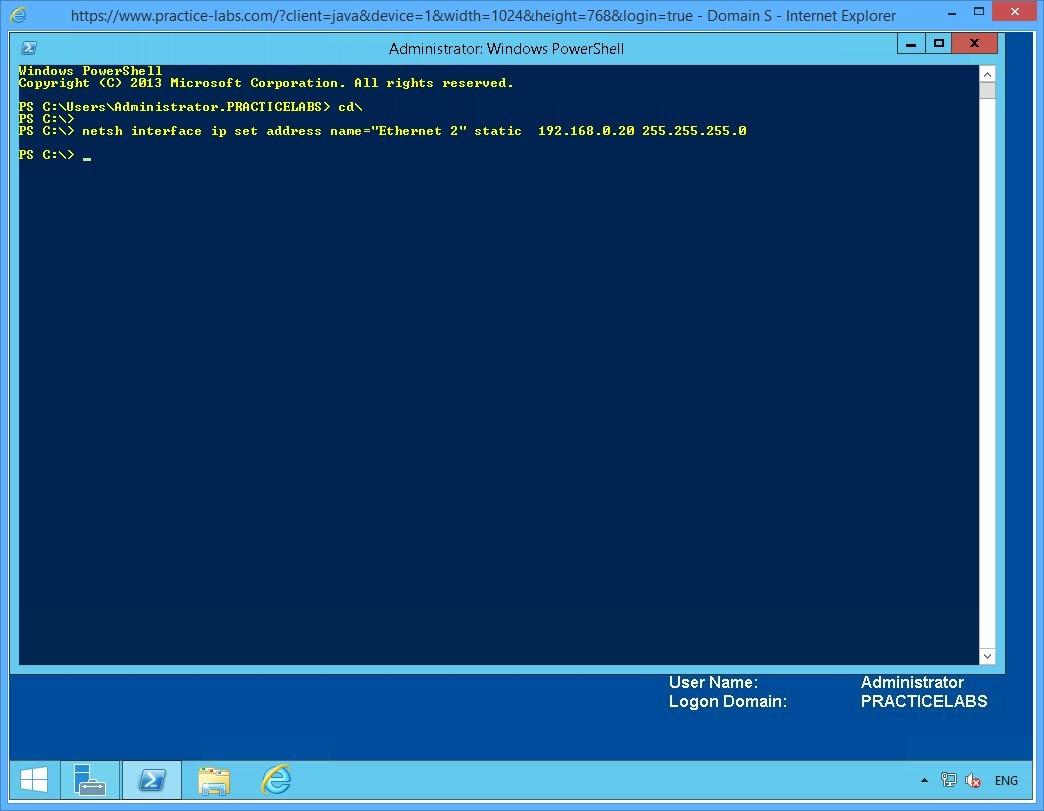This screenshot has width=1044, height=811.
Task: Maximize the Internet Explorer window
Action: 981,11
